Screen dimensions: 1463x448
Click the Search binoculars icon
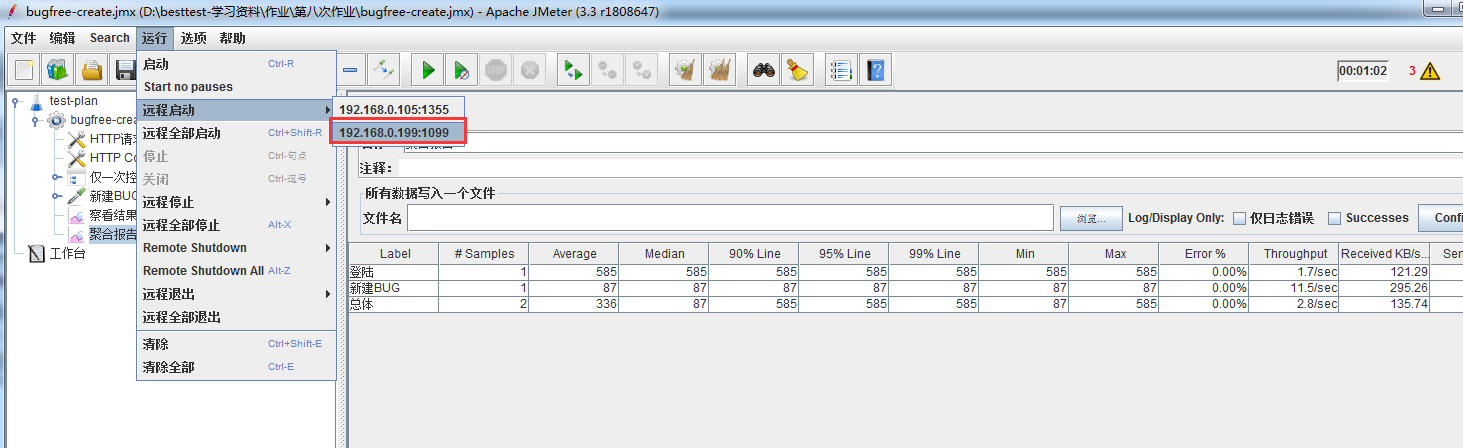(x=763, y=70)
